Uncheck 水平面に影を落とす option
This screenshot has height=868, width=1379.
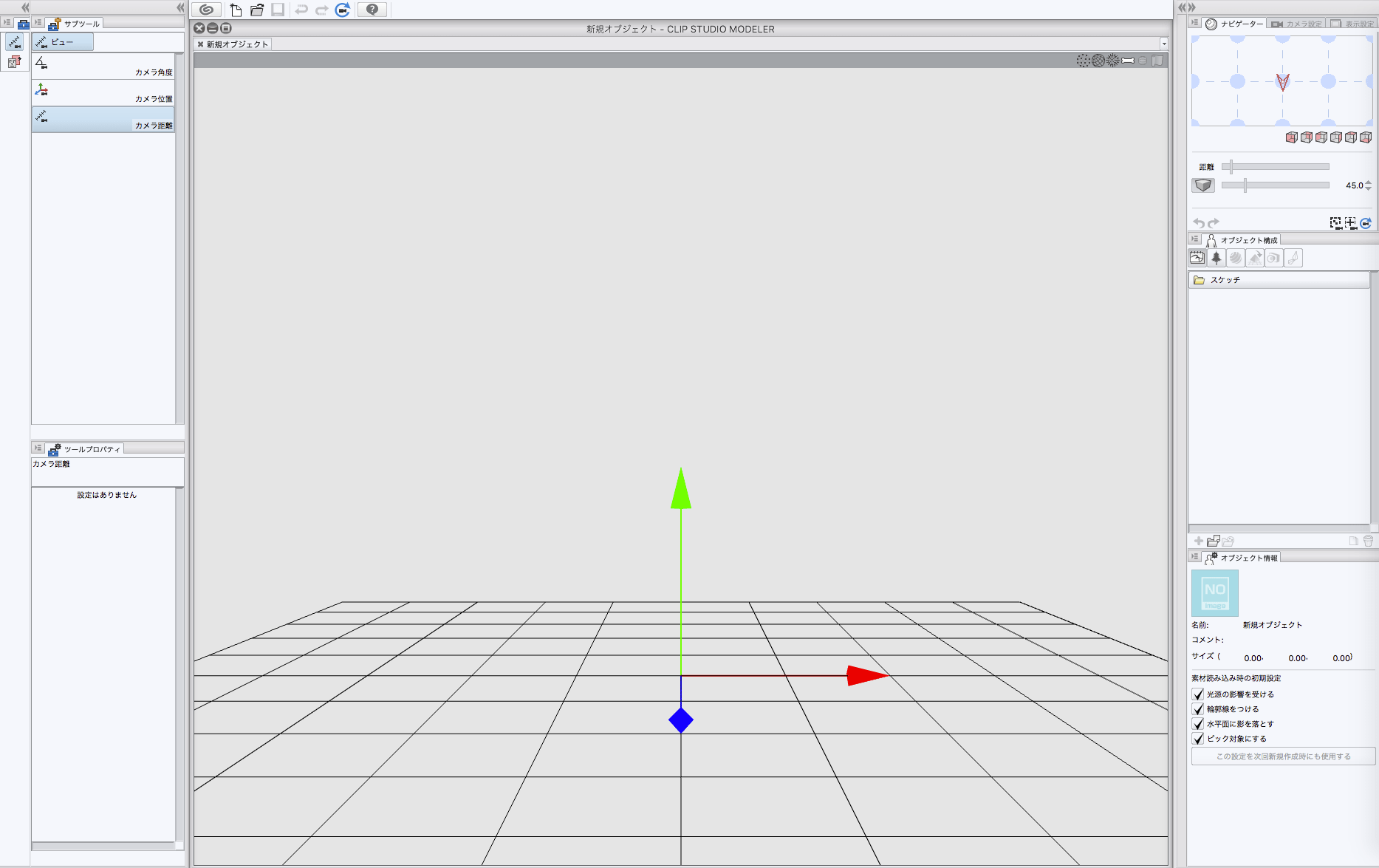1197,724
